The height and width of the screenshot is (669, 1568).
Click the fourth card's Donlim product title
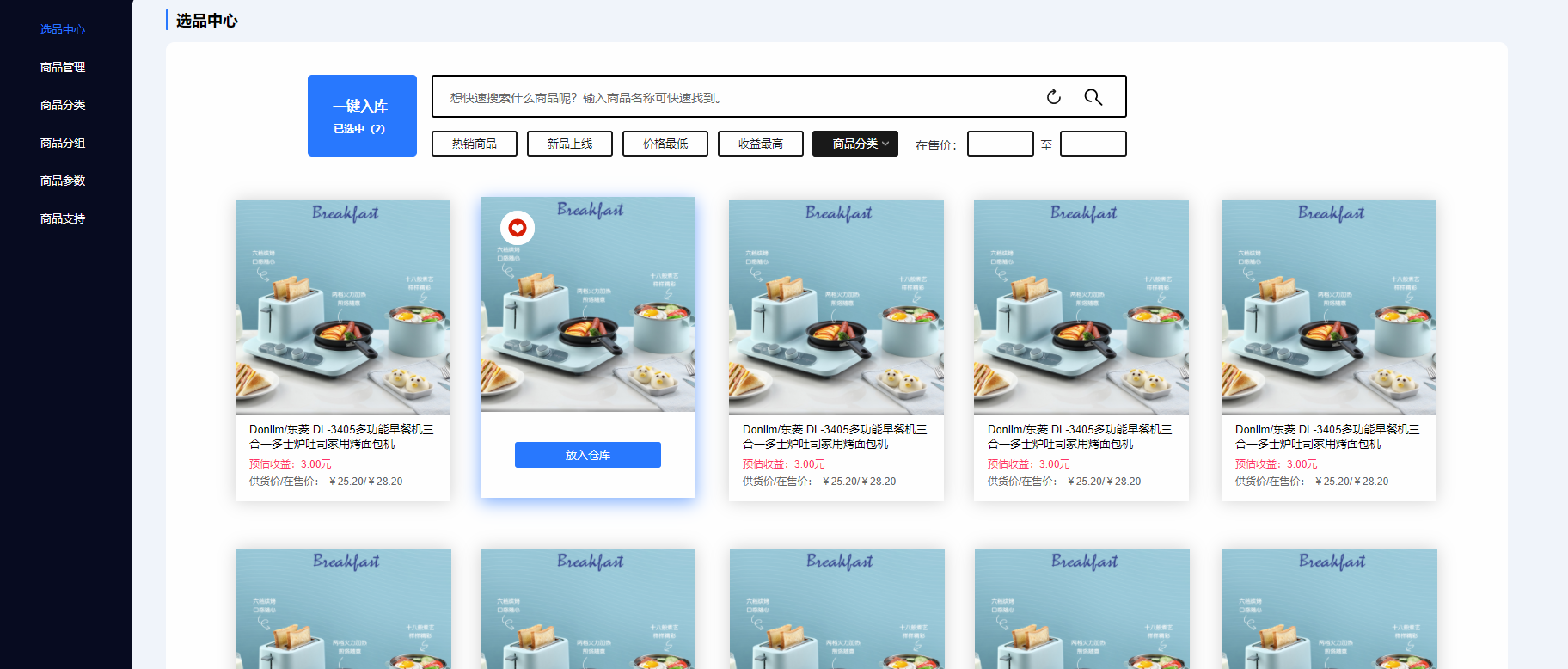(1080, 437)
